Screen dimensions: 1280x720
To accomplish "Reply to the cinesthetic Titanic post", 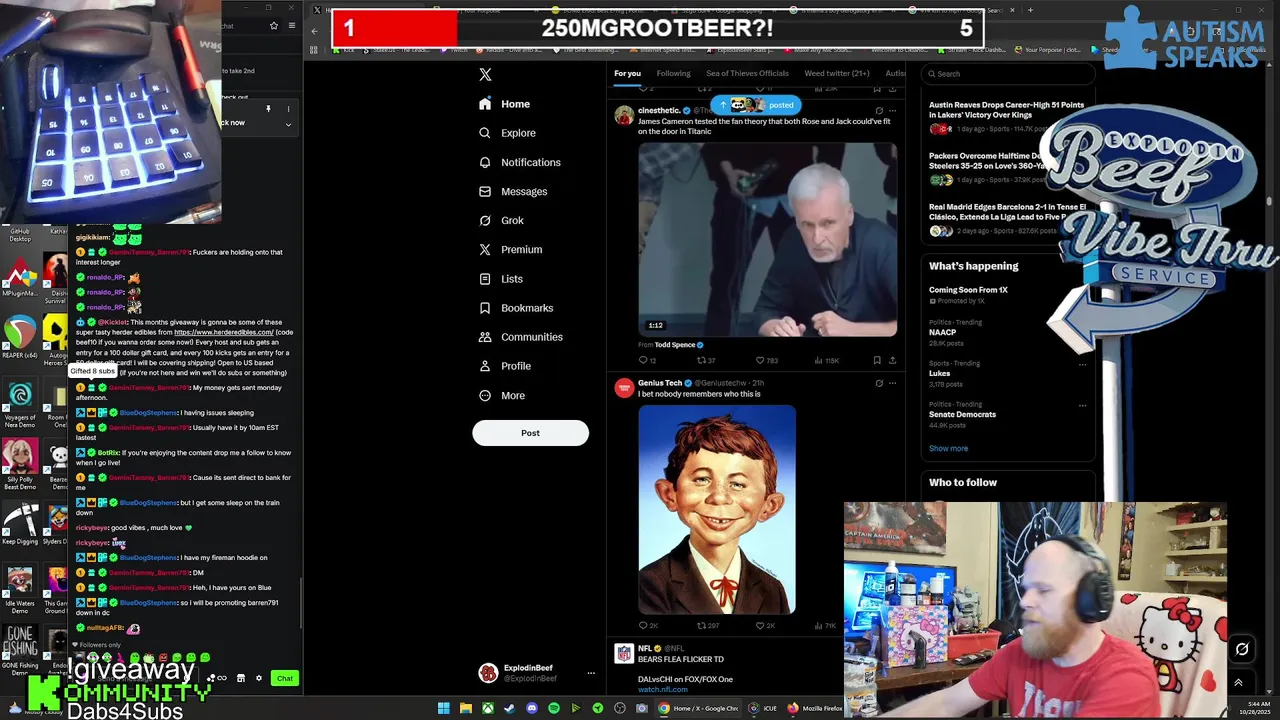I will point(646,360).
